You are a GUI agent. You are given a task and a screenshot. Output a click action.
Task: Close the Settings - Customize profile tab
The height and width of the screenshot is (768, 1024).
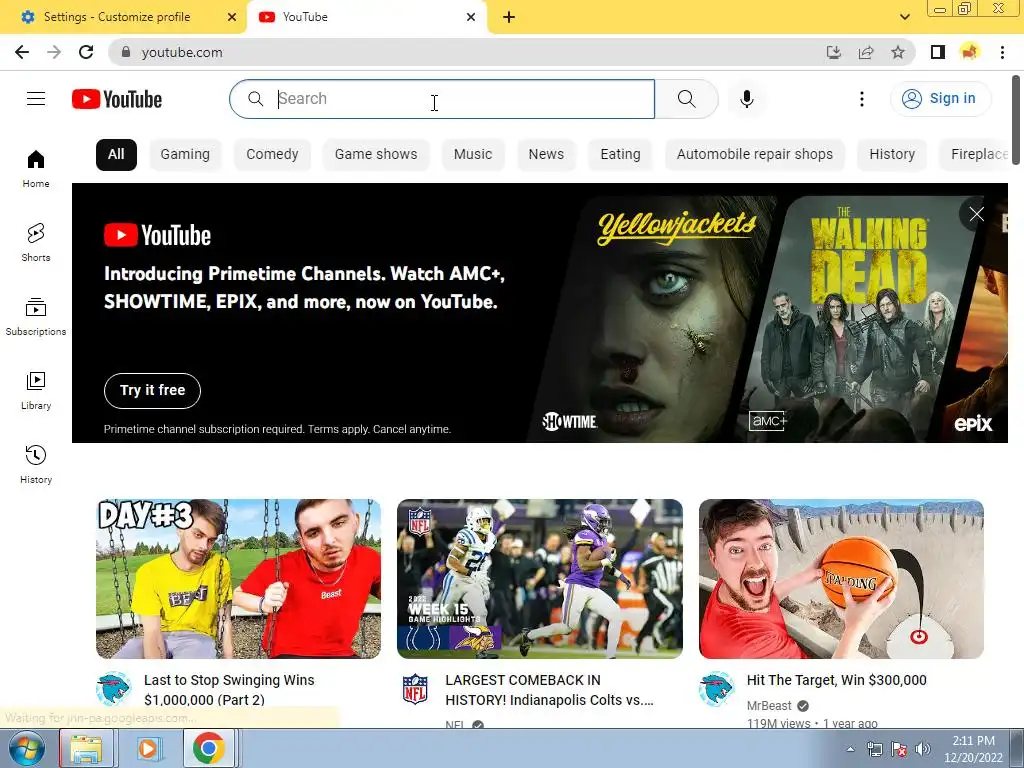[x=232, y=17]
